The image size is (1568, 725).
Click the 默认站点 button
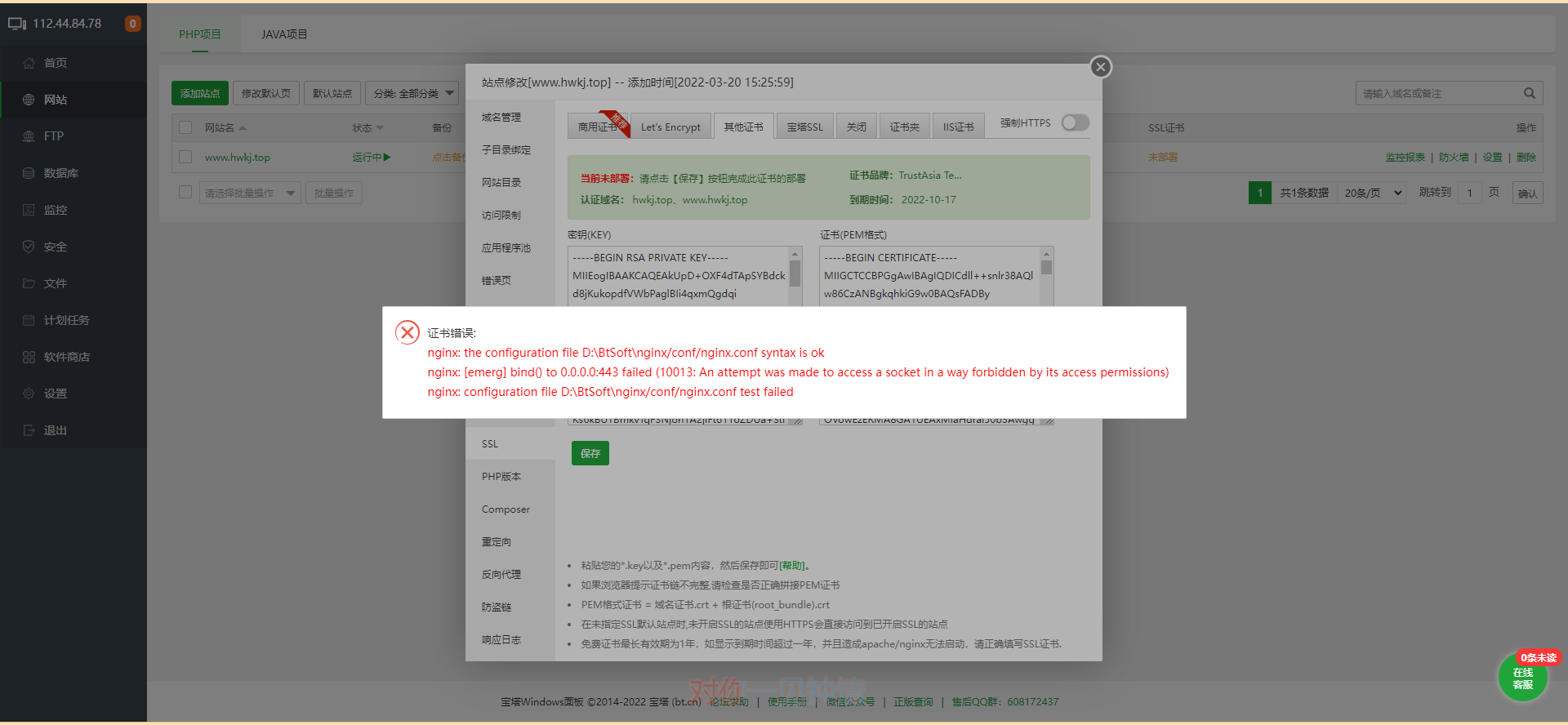[x=332, y=93]
